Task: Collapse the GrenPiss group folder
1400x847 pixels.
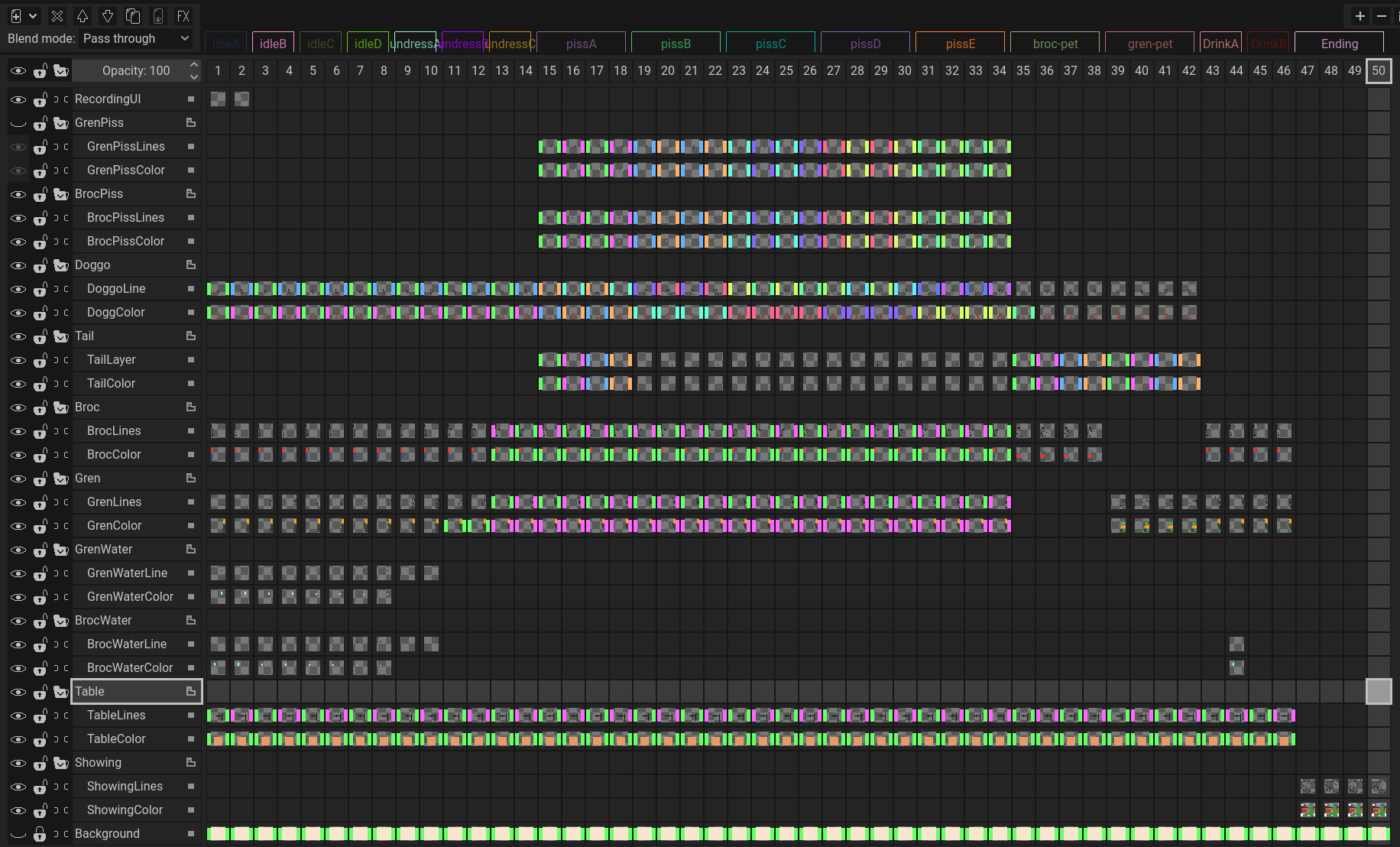Action: pos(61,123)
